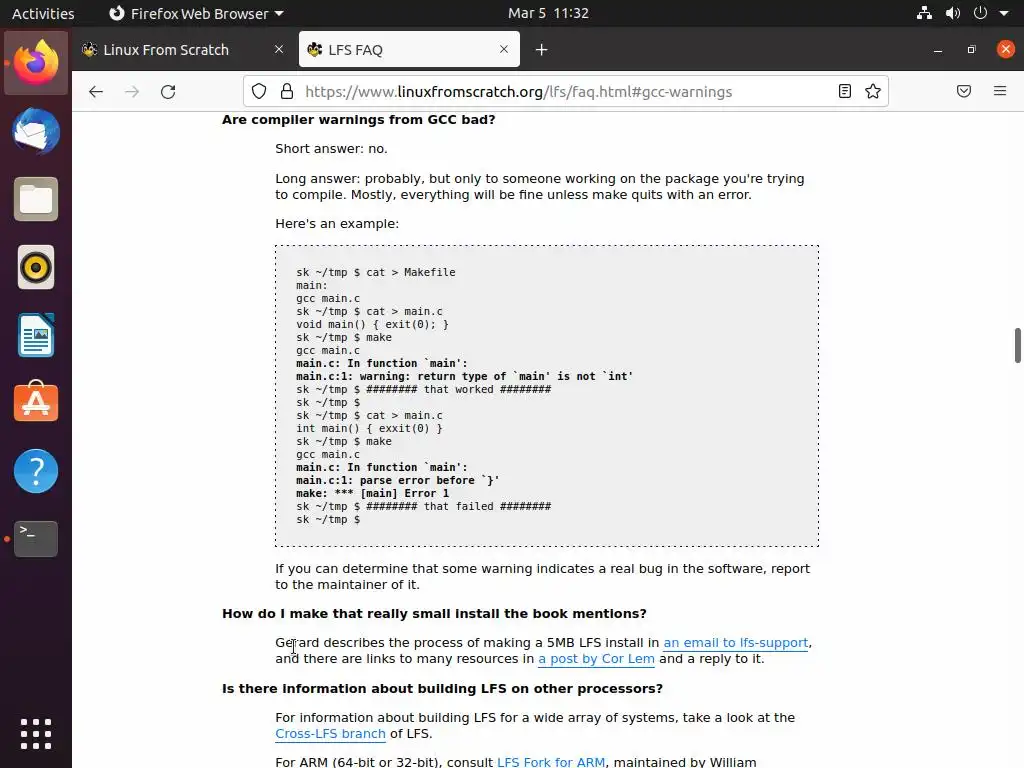Open the Save to Pocket icon
Screen dimensions: 1024x768
(x=963, y=91)
